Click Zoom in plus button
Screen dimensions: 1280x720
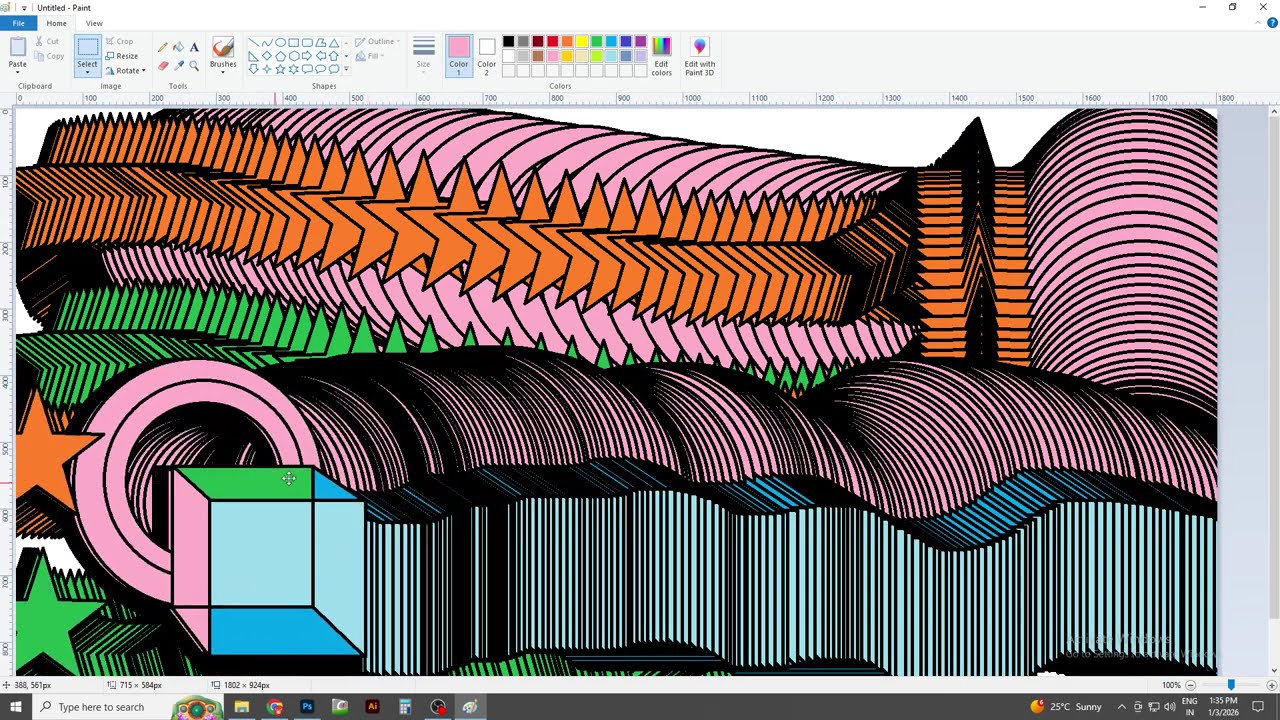[x=1271, y=685]
